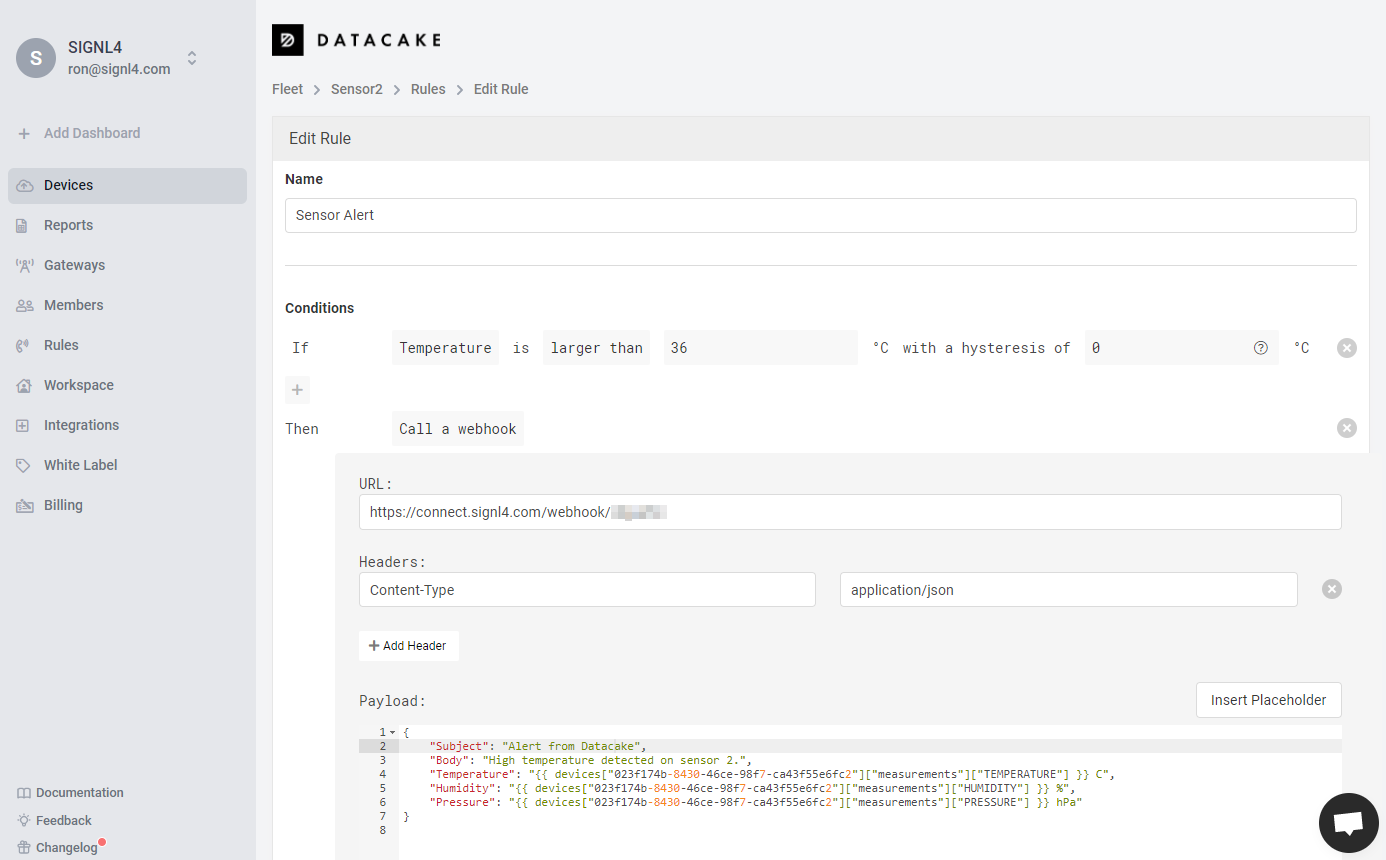The width and height of the screenshot is (1386, 860).
Task: Collapse the payload code fold arrow on line 1
Action: click(x=392, y=732)
